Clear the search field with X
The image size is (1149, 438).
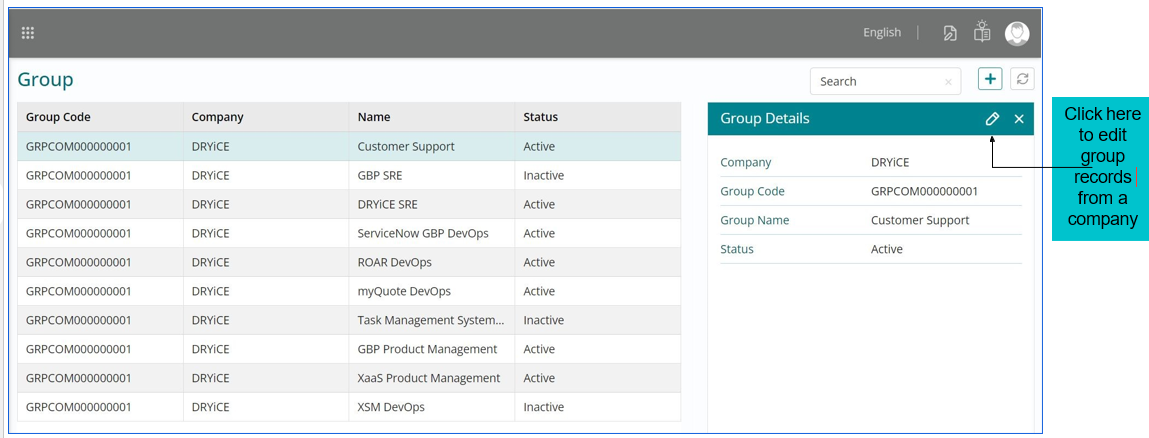[948, 82]
